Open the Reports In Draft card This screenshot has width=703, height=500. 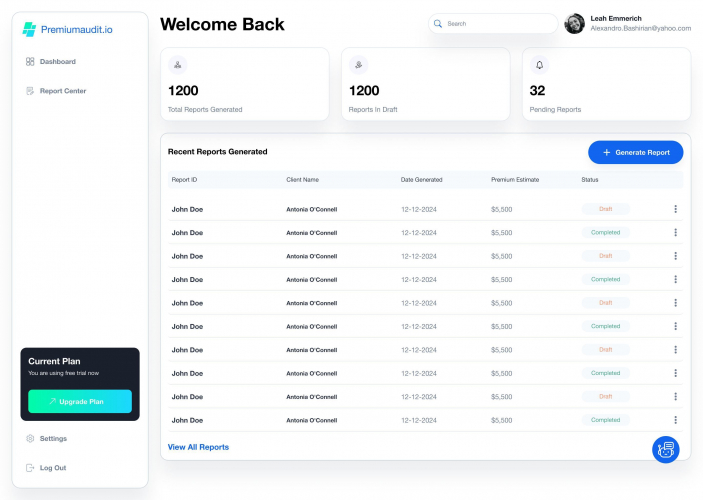[x=425, y=84]
